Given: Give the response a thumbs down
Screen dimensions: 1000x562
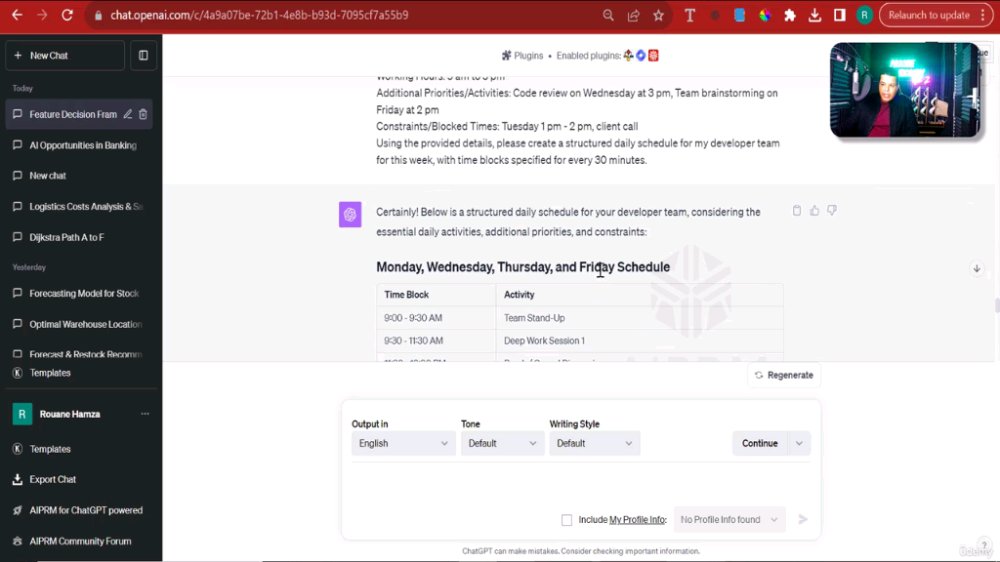Looking at the screenshot, I should 832,211.
